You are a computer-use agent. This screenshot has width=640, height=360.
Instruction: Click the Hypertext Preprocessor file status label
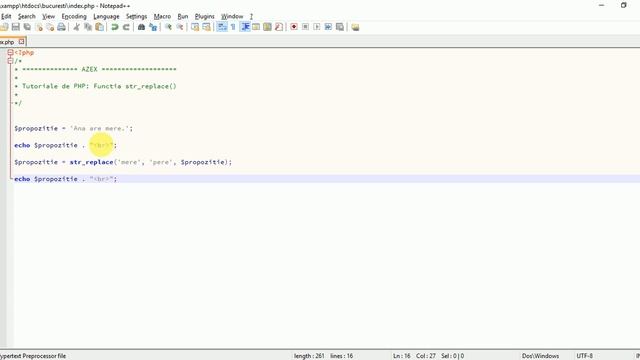click(33, 356)
